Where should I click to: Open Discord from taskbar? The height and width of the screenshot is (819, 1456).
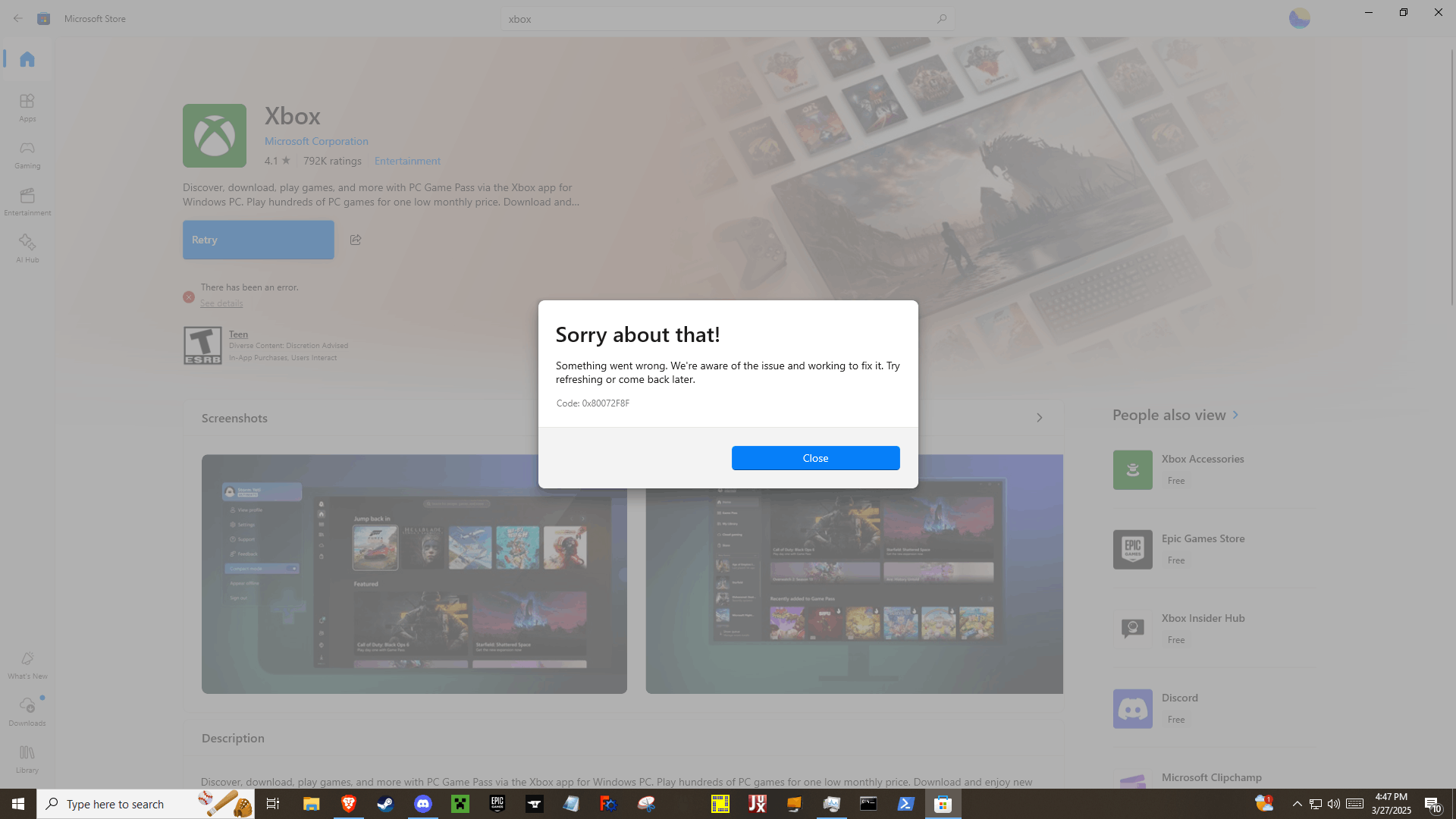[x=422, y=804]
